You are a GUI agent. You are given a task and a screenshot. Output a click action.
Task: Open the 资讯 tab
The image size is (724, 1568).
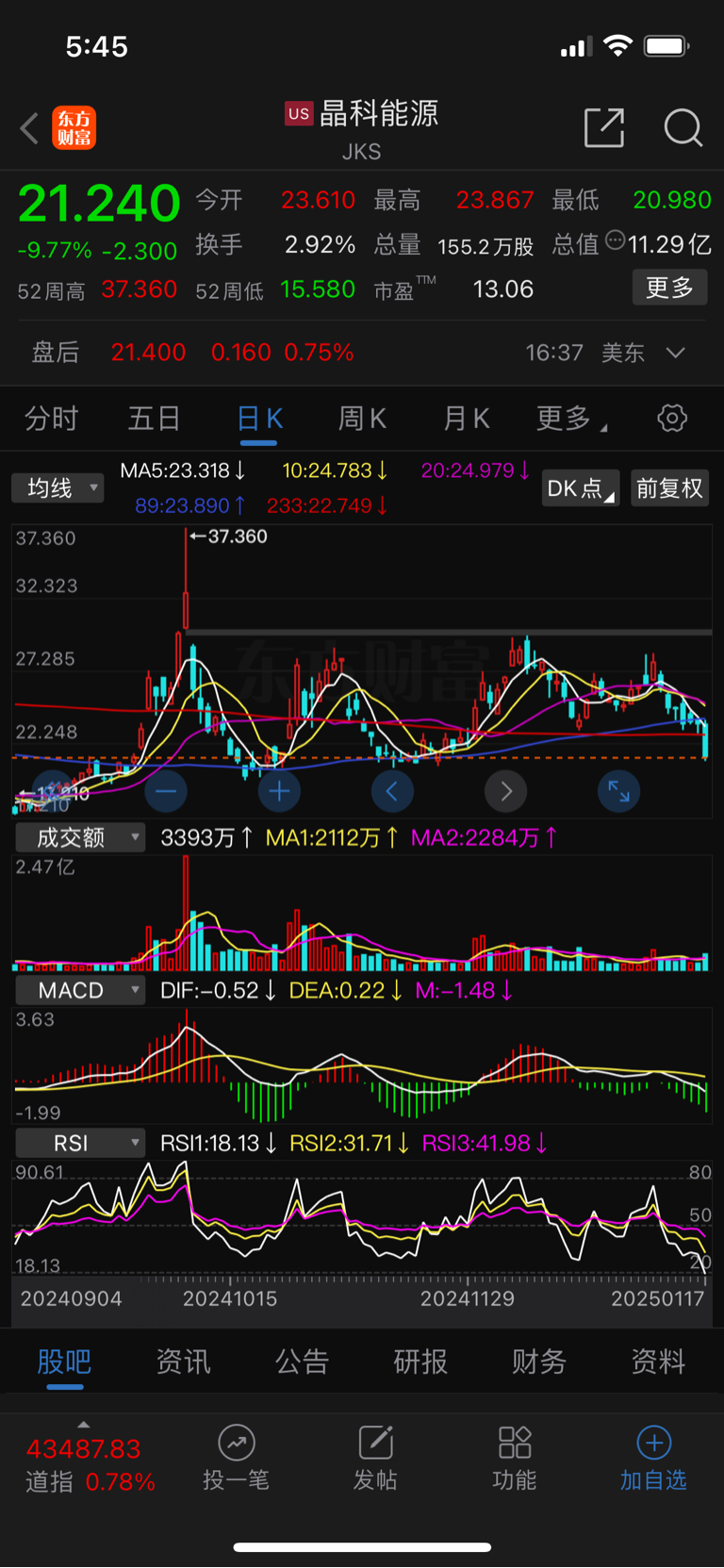pyautogui.click(x=183, y=1362)
